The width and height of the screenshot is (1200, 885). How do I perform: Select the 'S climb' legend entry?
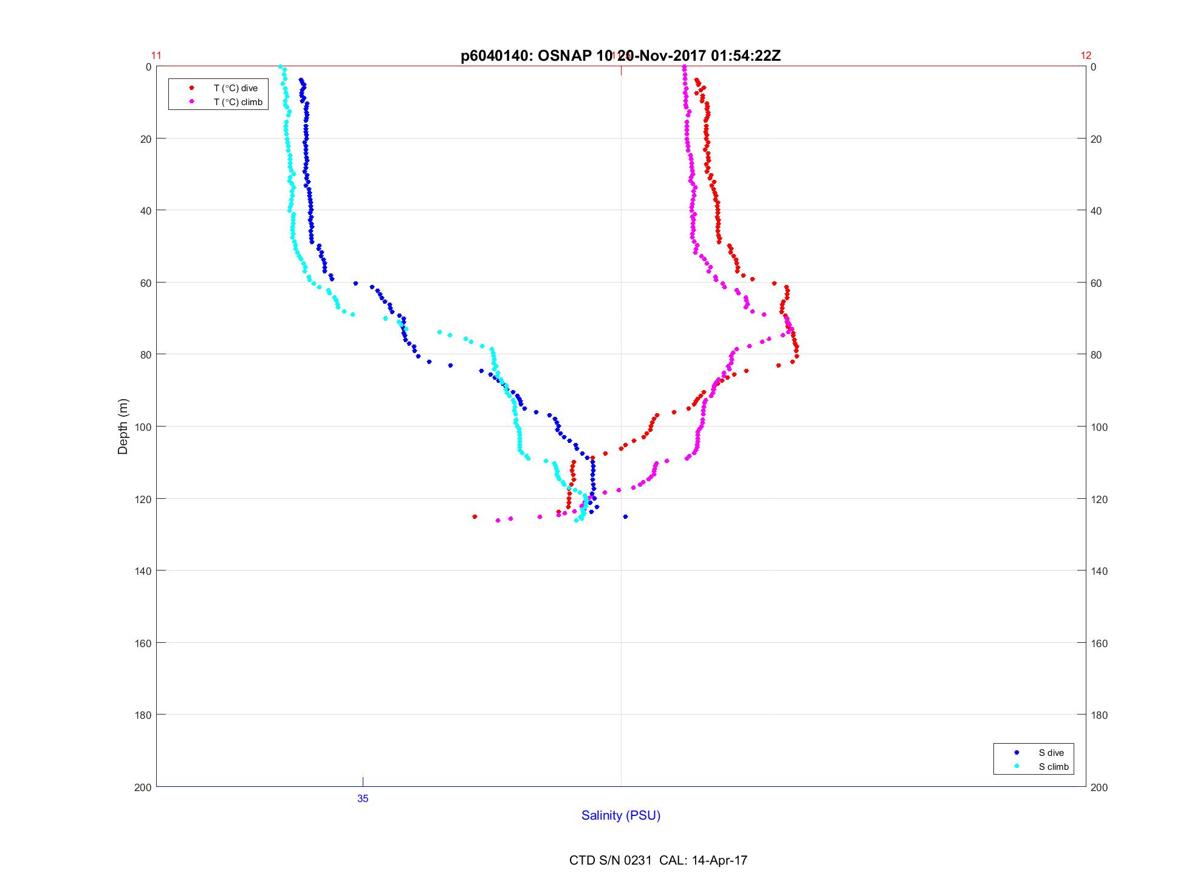(1053, 767)
